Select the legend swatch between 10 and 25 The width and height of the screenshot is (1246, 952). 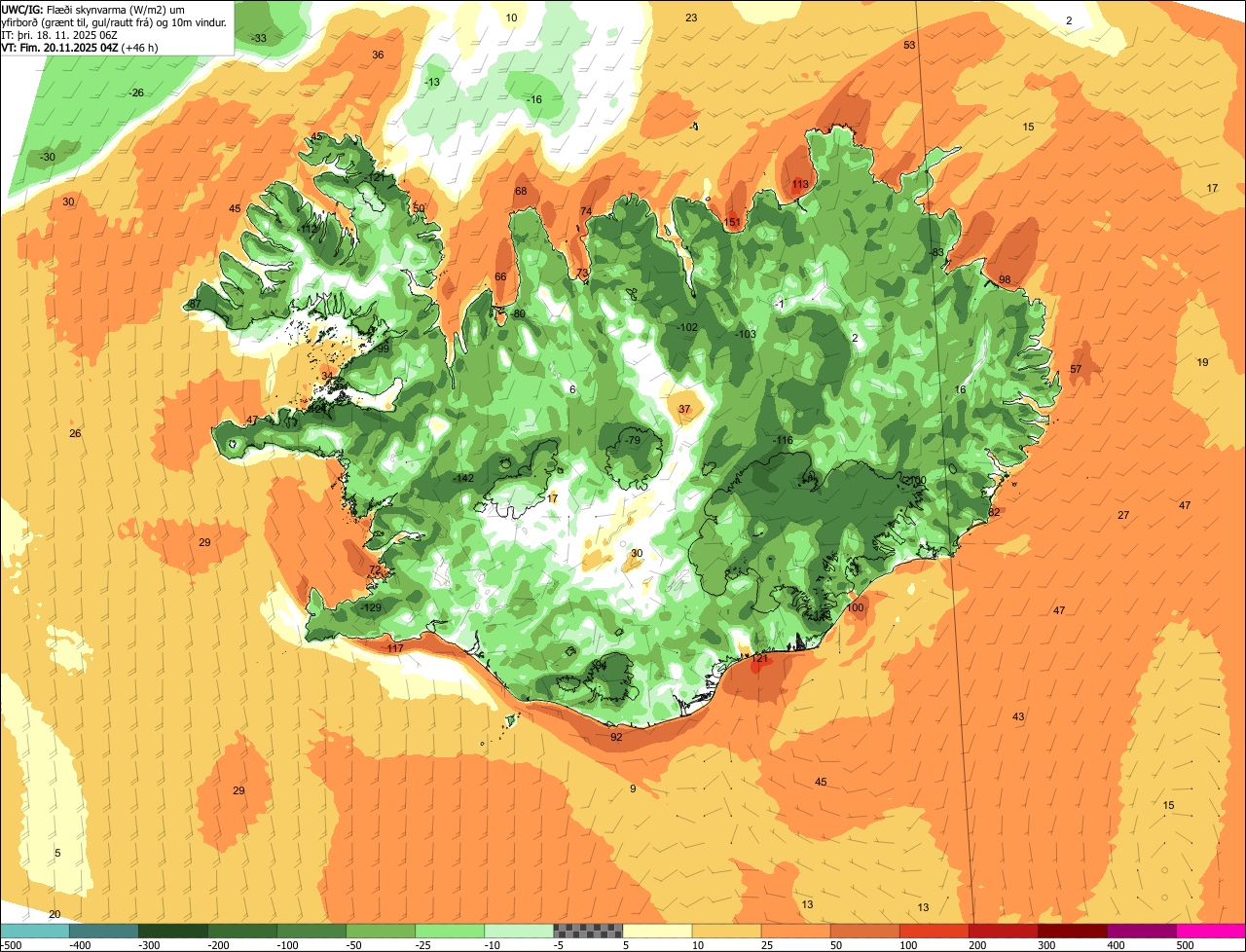click(x=726, y=931)
